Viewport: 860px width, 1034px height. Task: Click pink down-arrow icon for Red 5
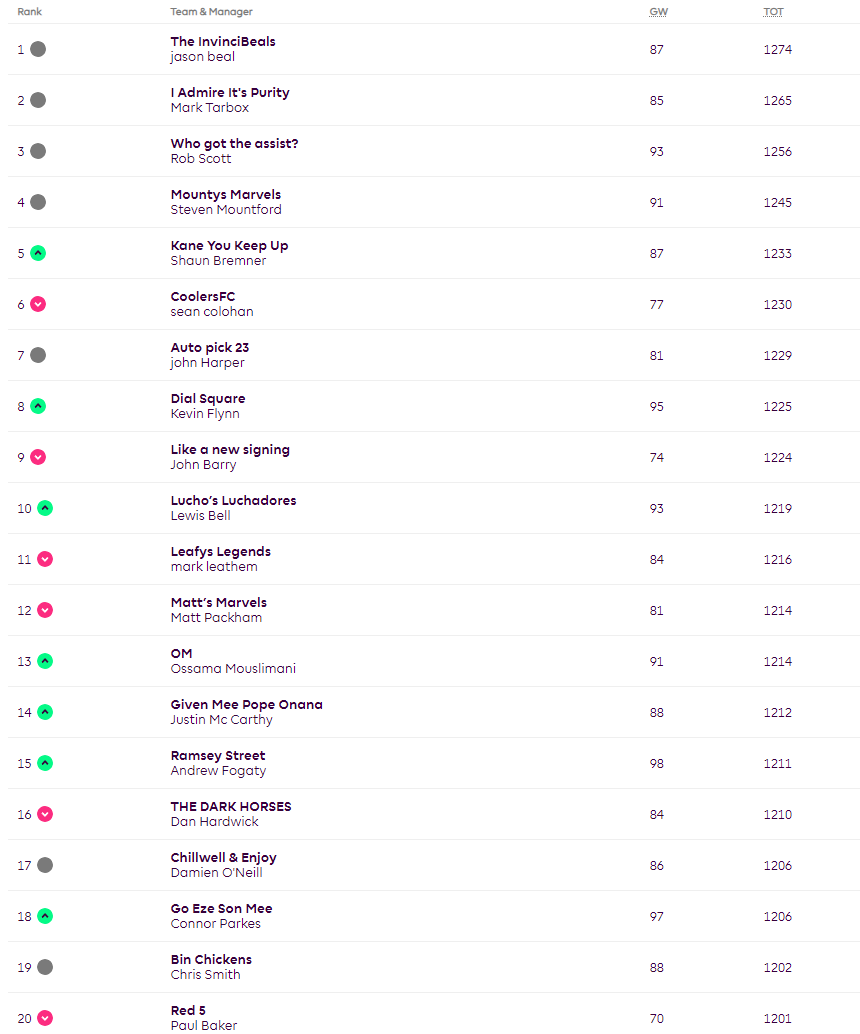coord(45,1018)
